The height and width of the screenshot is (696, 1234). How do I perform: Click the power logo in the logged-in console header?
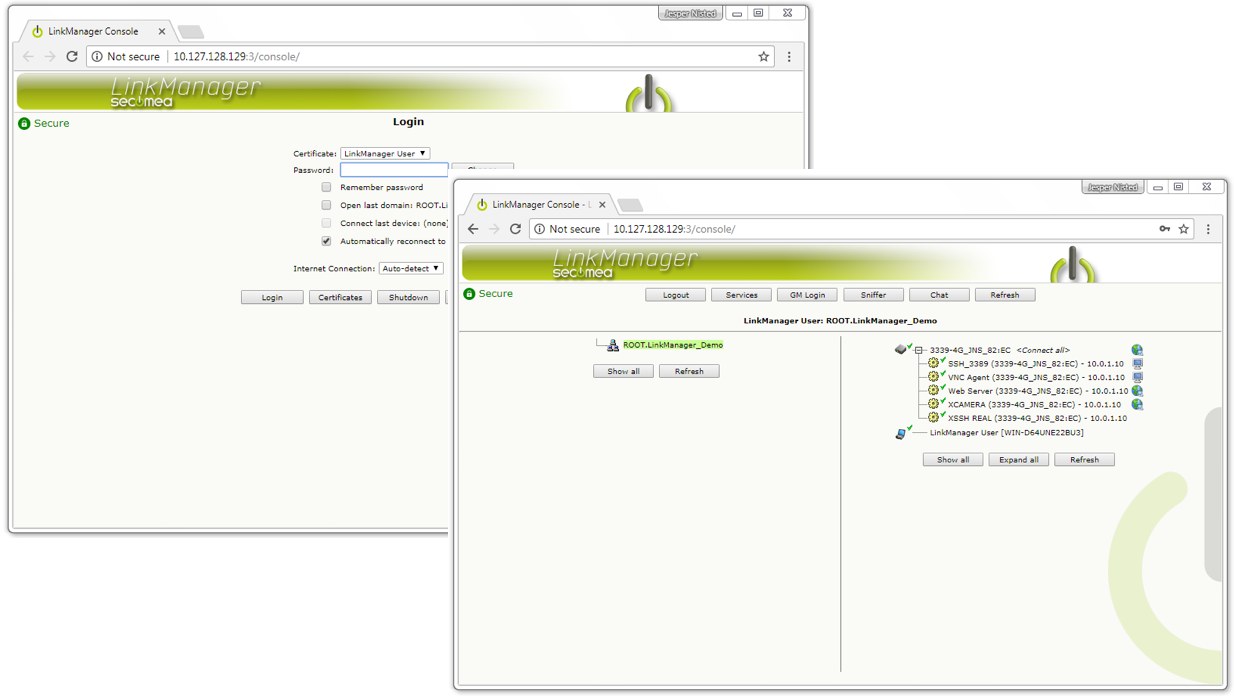coord(1072,265)
